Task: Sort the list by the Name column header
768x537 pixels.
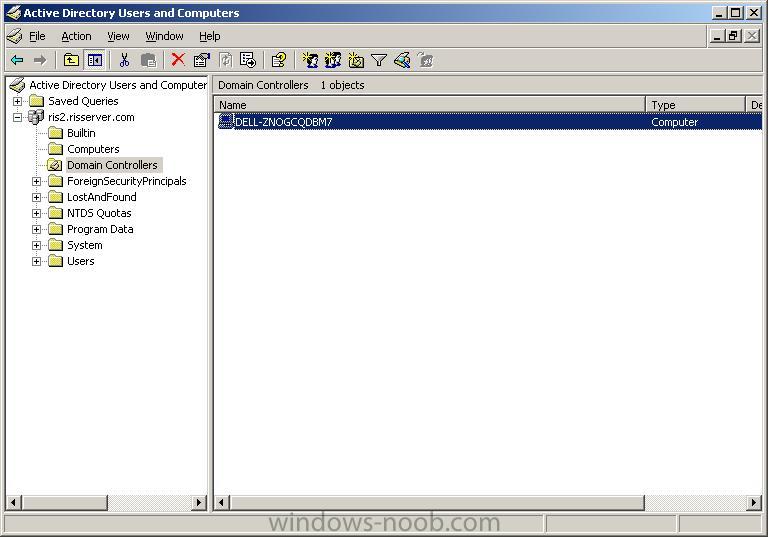Action: coord(430,105)
